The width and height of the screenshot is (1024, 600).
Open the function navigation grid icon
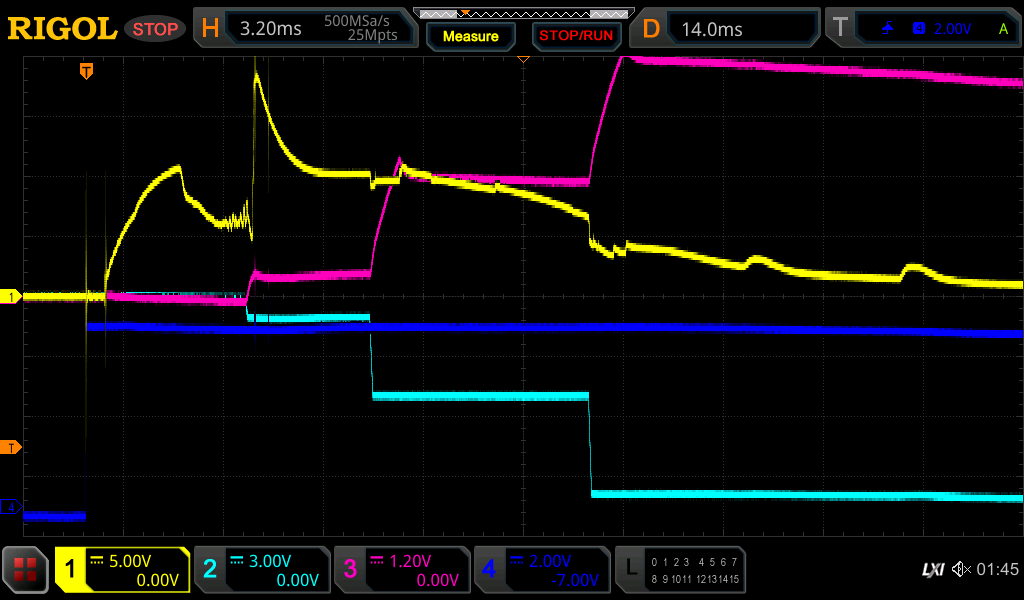tap(26, 570)
